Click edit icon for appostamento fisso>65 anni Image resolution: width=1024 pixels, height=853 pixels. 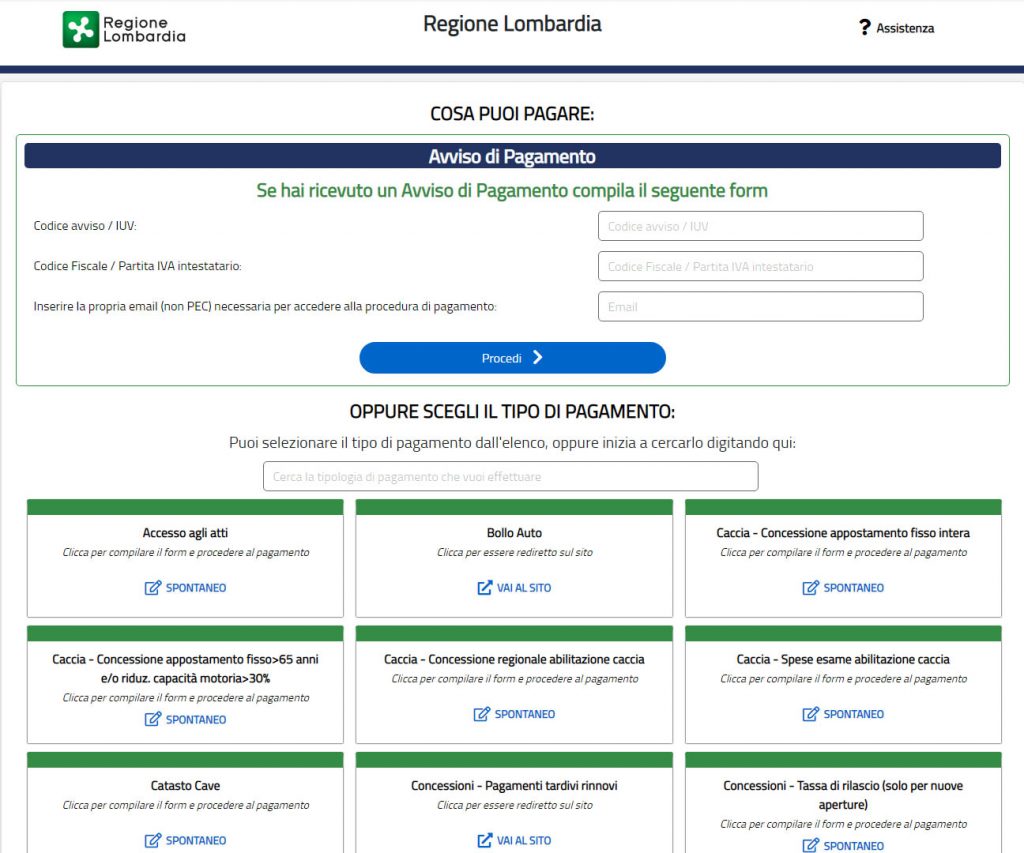152,719
